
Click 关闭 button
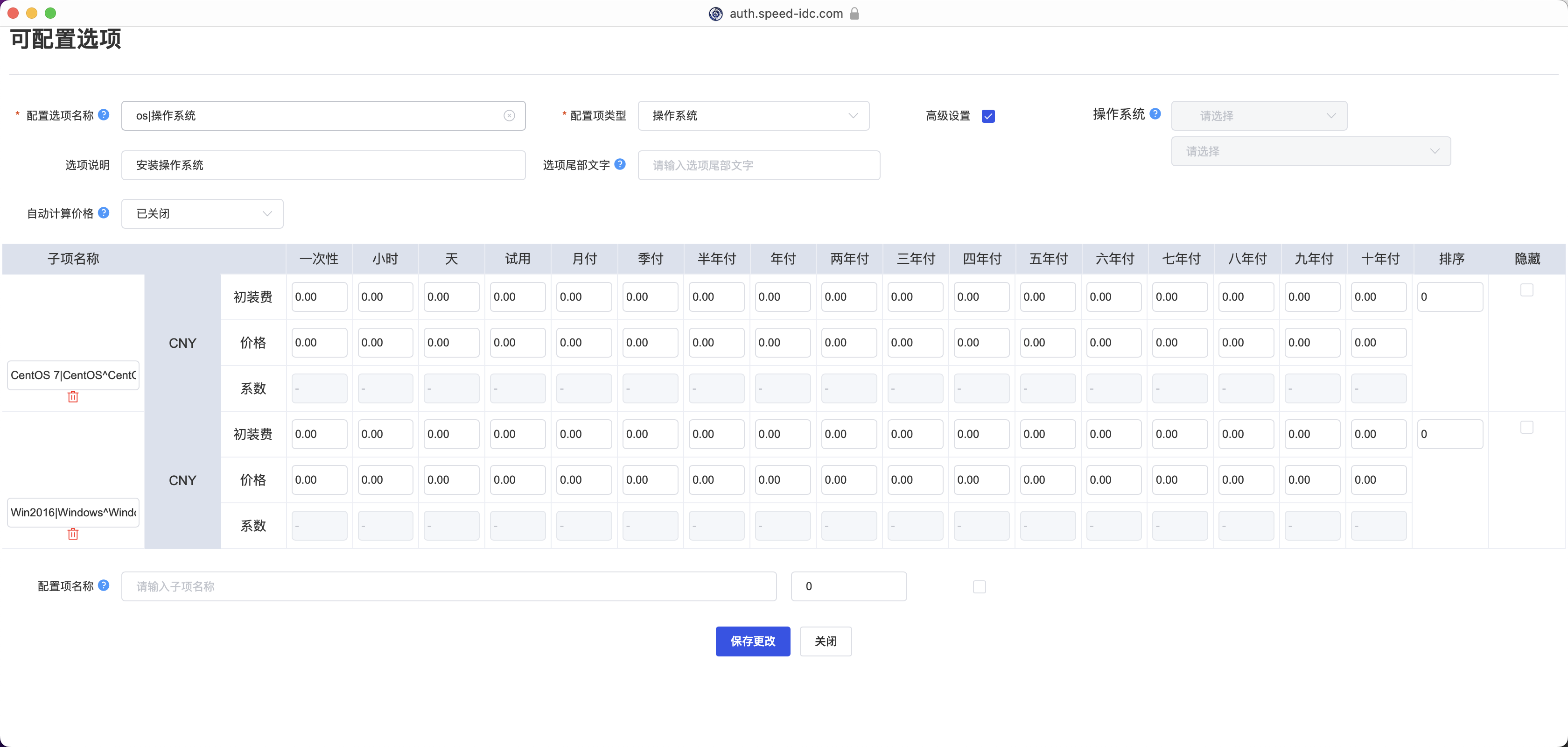click(x=826, y=641)
